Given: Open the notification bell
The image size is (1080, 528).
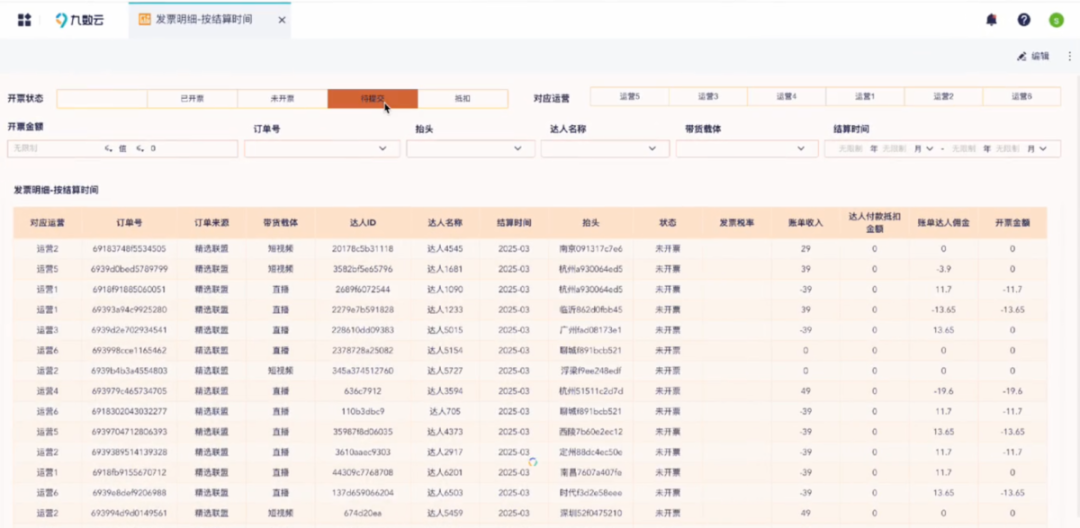Looking at the screenshot, I should [x=991, y=20].
